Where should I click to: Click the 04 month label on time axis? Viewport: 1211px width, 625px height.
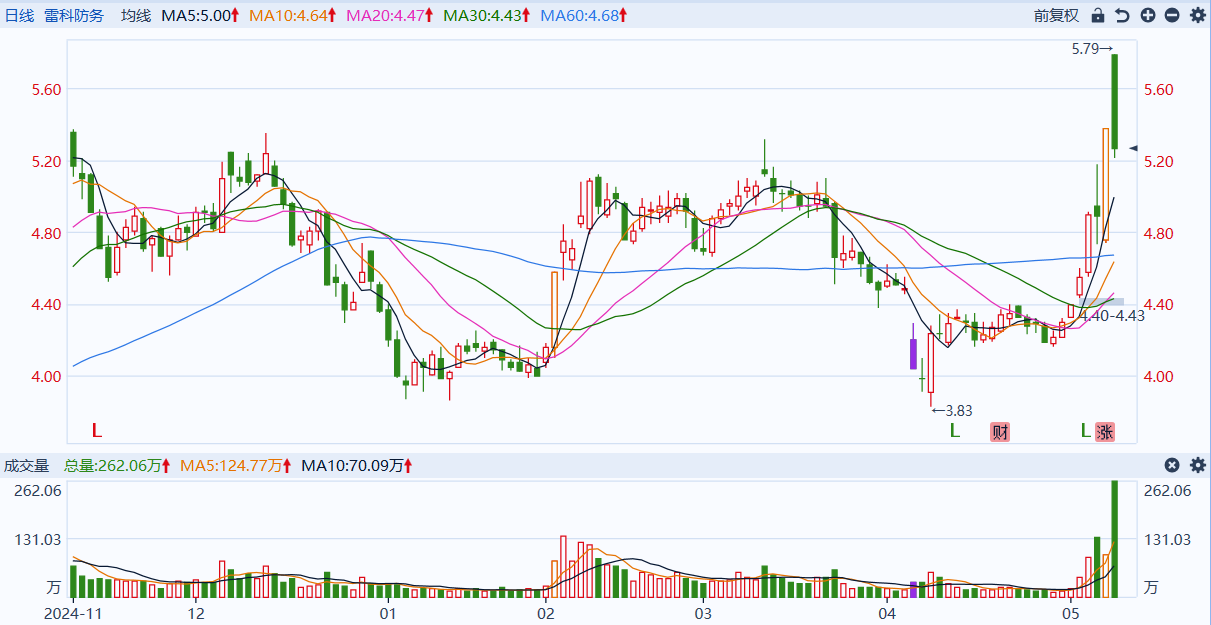coord(887,612)
